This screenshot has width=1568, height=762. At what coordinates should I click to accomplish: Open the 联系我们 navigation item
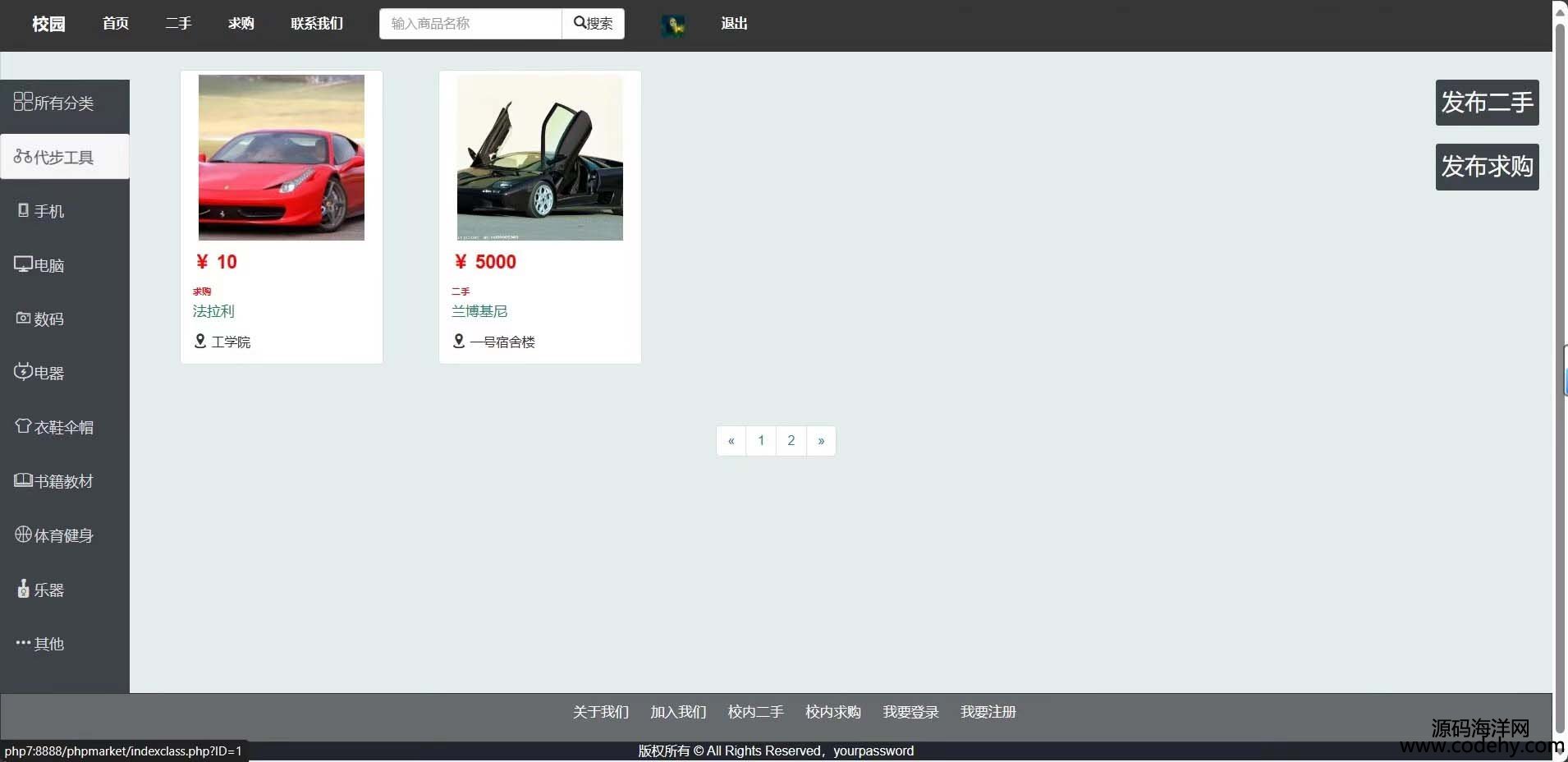click(317, 24)
